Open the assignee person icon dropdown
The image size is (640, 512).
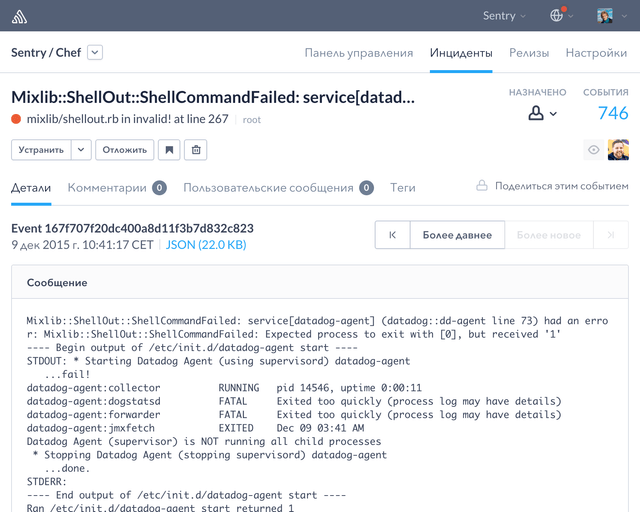(542, 113)
